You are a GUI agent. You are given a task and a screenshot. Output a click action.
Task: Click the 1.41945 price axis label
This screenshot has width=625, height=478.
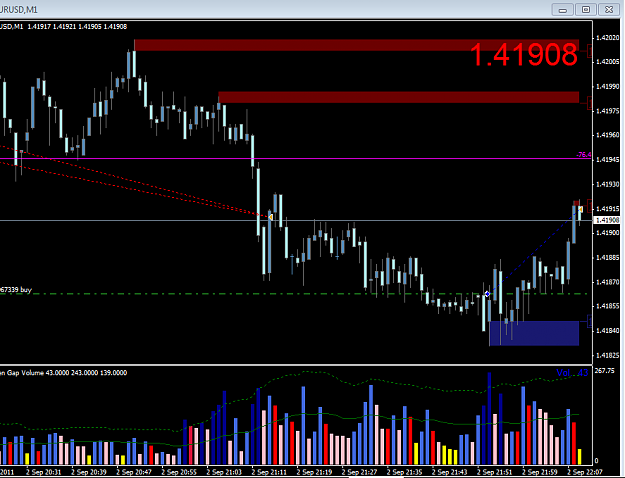pos(608,159)
